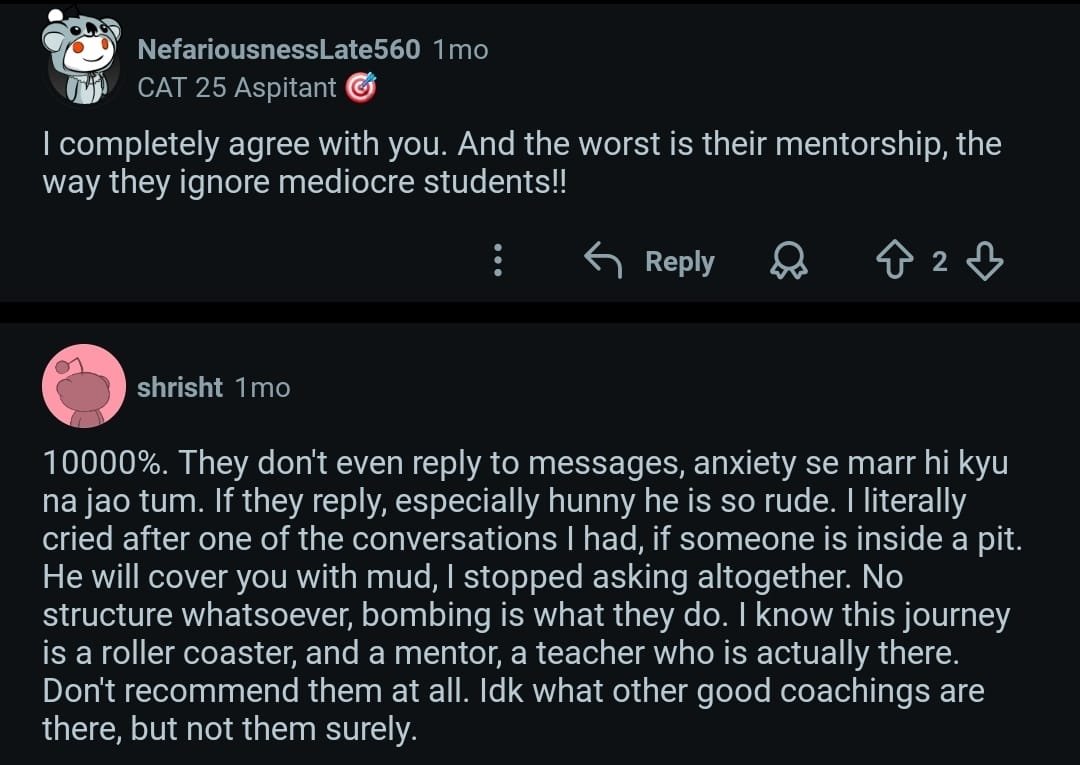1080x765 pixels.
Task: Click the target emoji in user flair
Action: (x=360, y=88)
